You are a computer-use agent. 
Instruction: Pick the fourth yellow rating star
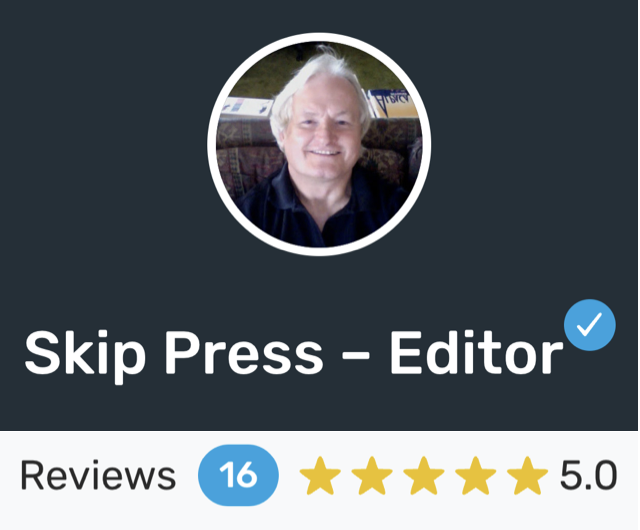(476, 476)
